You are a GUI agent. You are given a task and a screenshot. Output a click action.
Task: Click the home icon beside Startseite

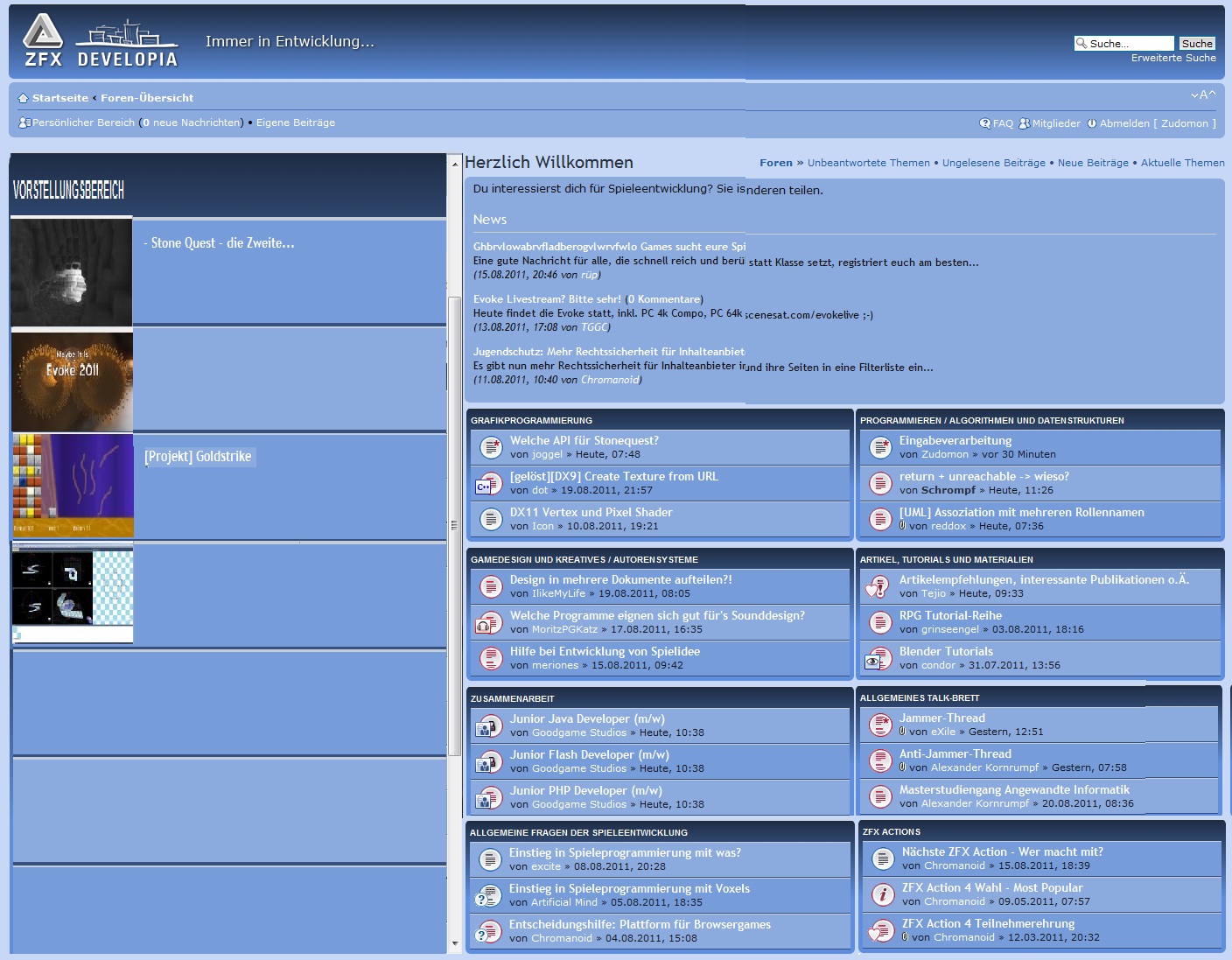point(24,98)
